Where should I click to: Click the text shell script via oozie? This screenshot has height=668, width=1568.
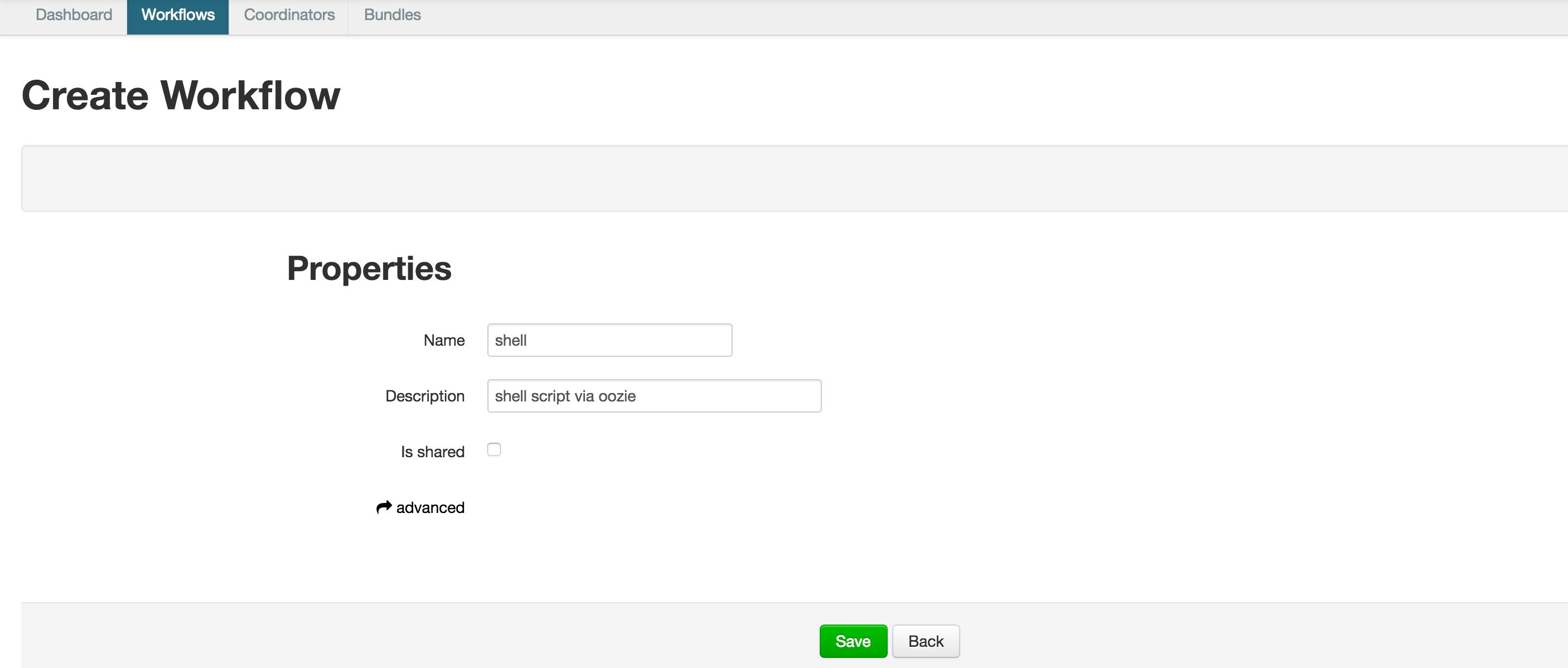coord(565,396)
